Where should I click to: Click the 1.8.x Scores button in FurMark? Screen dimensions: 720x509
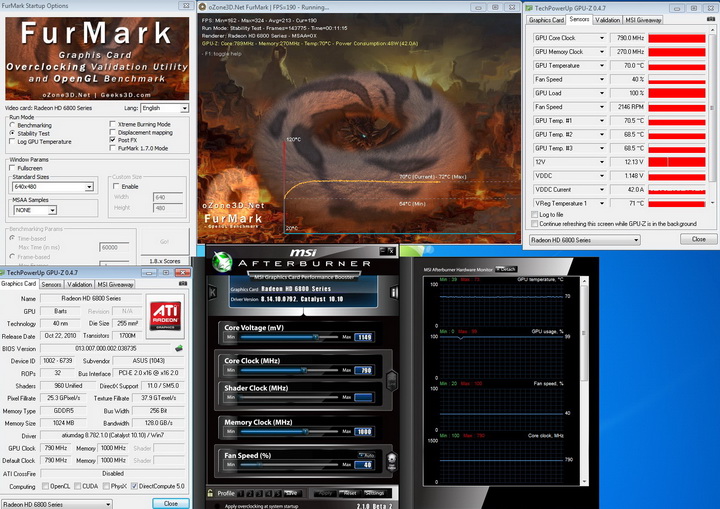pyautogui.click(x=165, y=260)
